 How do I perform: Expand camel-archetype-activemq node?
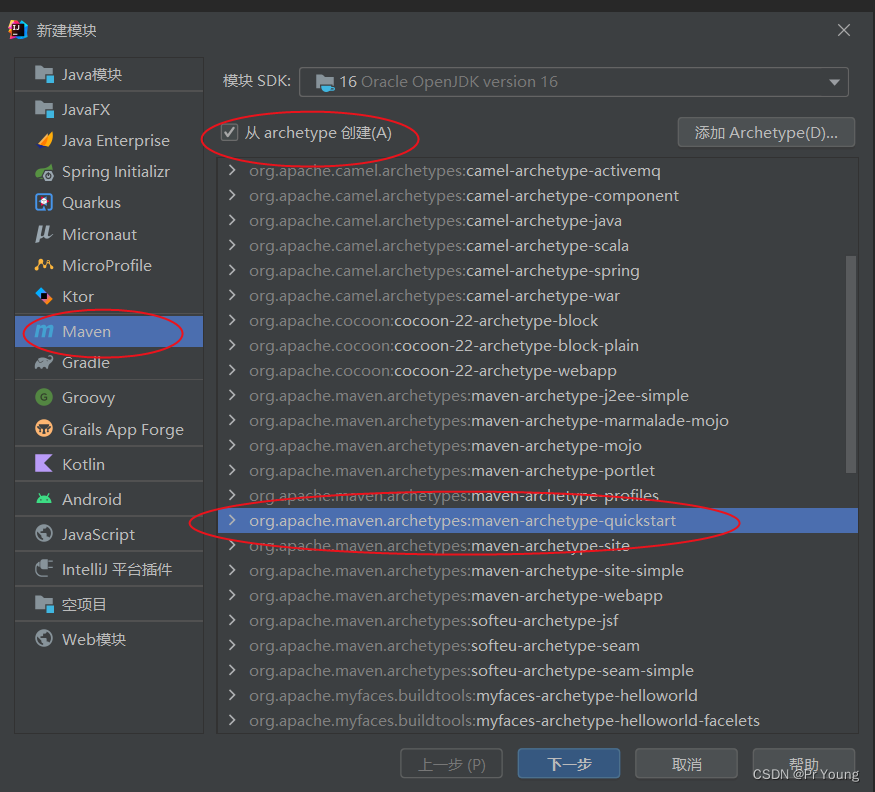point(232,170)
